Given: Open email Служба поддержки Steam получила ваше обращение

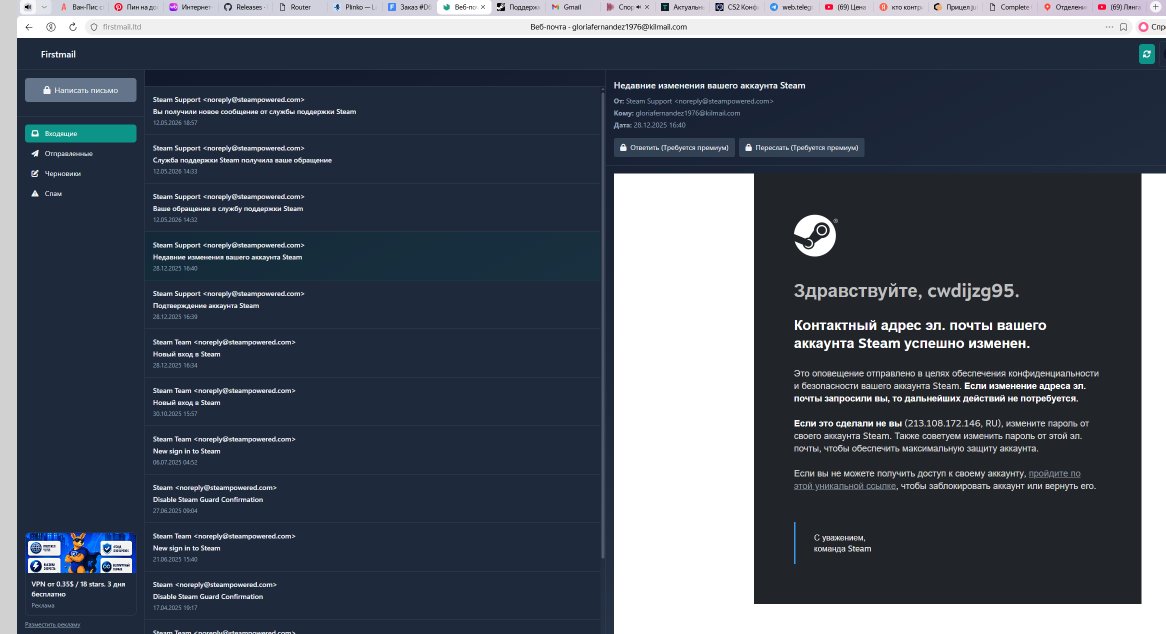Looking at the screenshot, I should pos(373,159).
